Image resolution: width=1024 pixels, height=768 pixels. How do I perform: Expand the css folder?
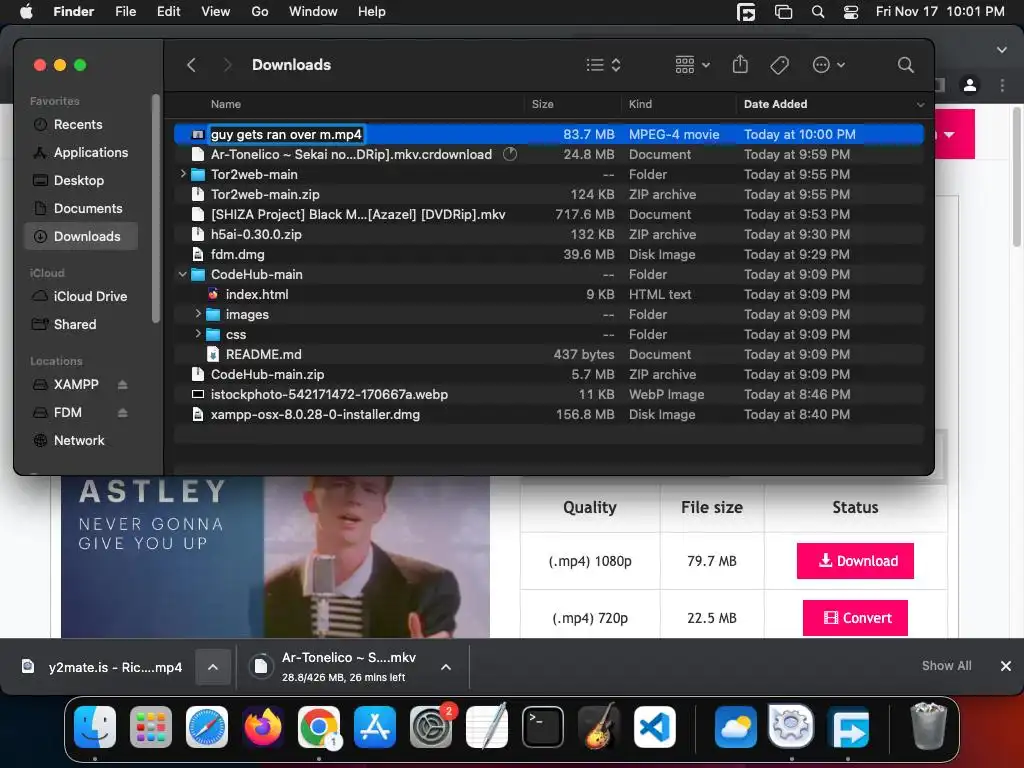point(198,334)
